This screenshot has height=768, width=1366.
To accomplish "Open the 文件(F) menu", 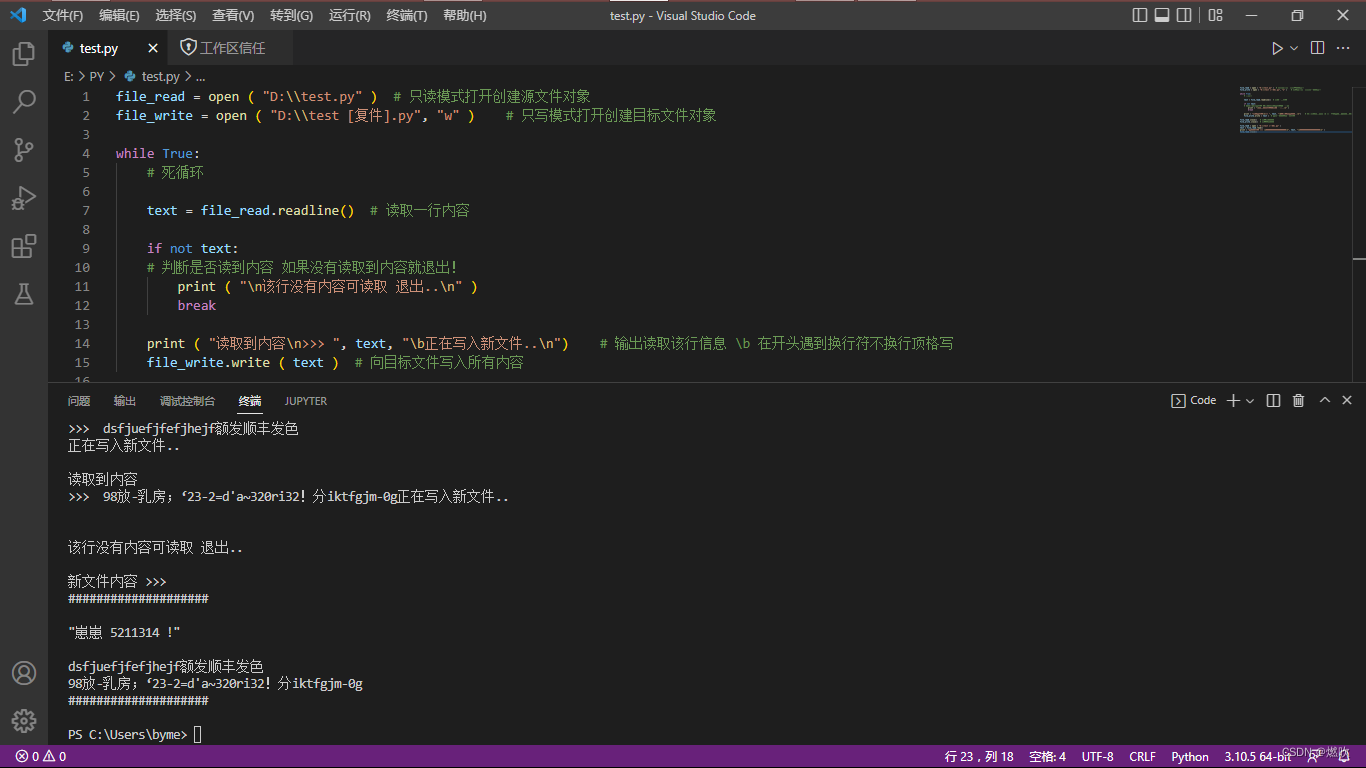I will [63, 15].
